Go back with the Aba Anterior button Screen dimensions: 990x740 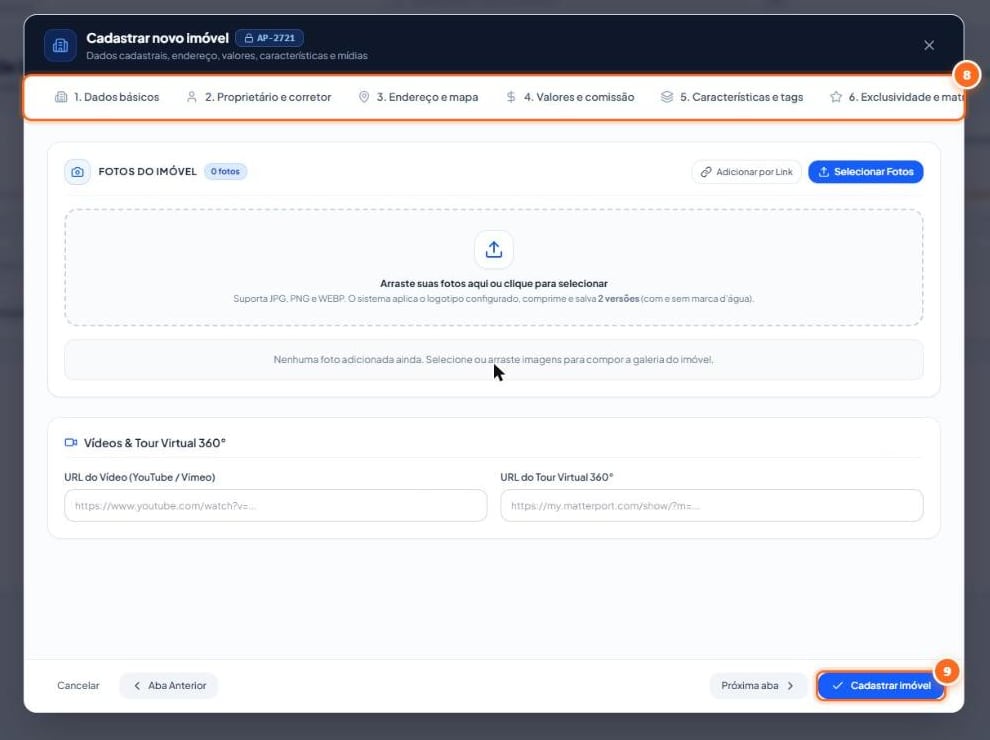tap(169, 686)
